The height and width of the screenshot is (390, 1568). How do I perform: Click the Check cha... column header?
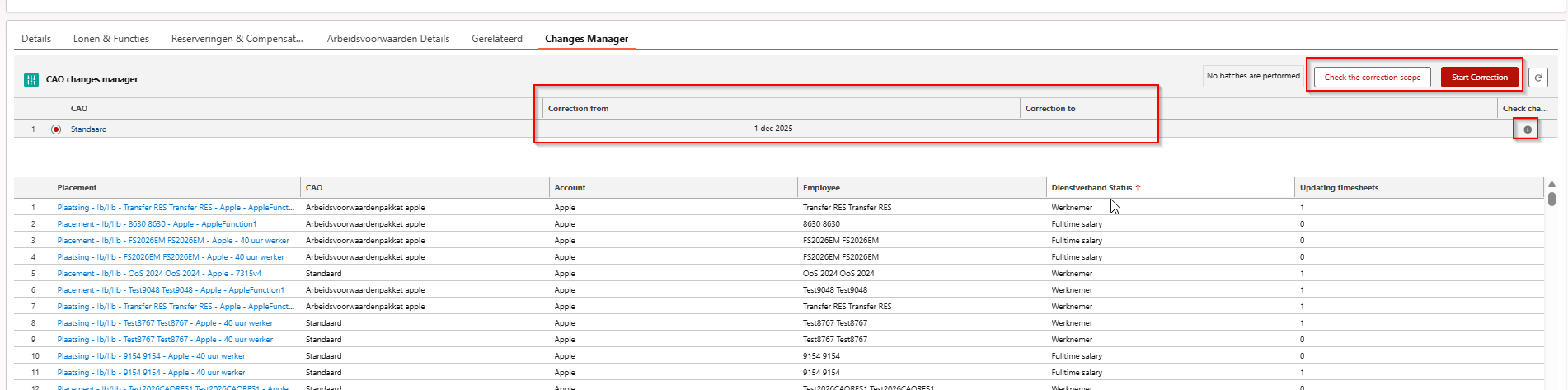point(1525,109)
